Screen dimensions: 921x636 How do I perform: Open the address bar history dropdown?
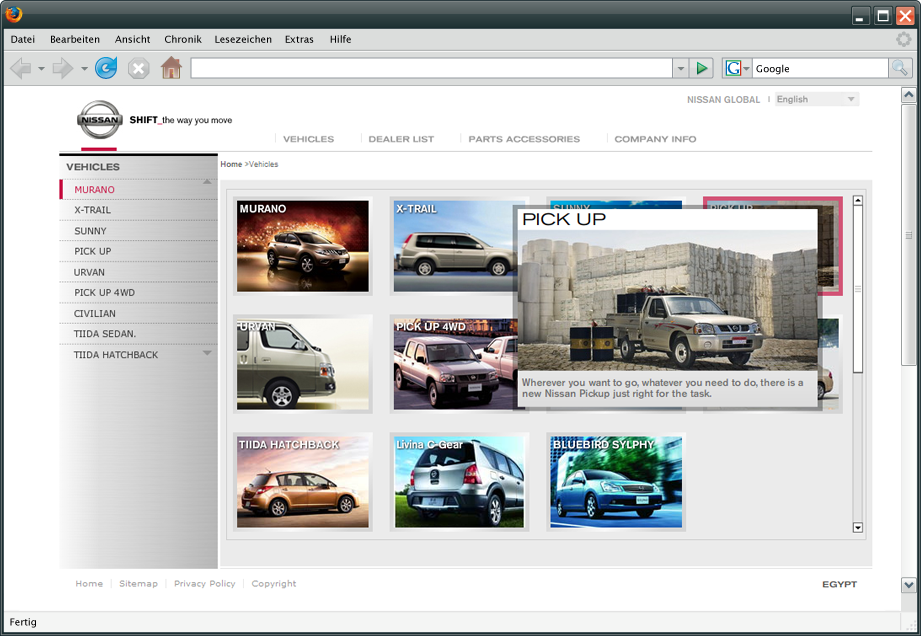pyautogui.click(x=680, y=68)
